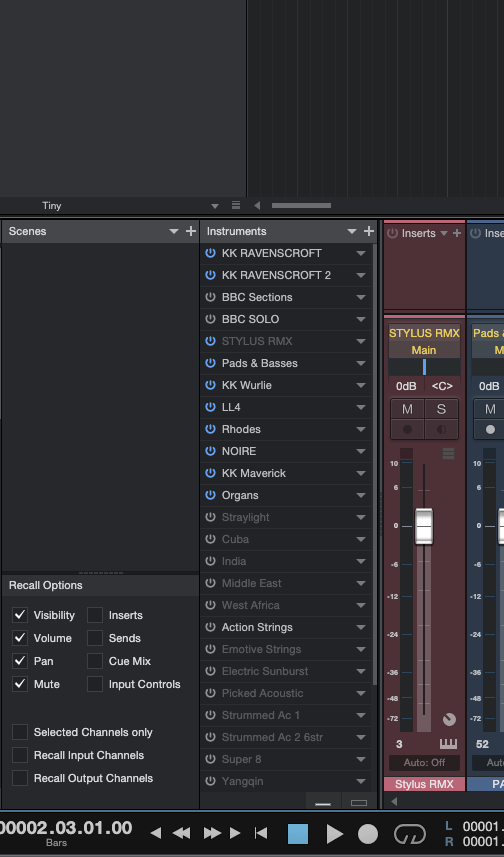
Task: Click the channel options lines icon above fader
Action: [448, 453]
